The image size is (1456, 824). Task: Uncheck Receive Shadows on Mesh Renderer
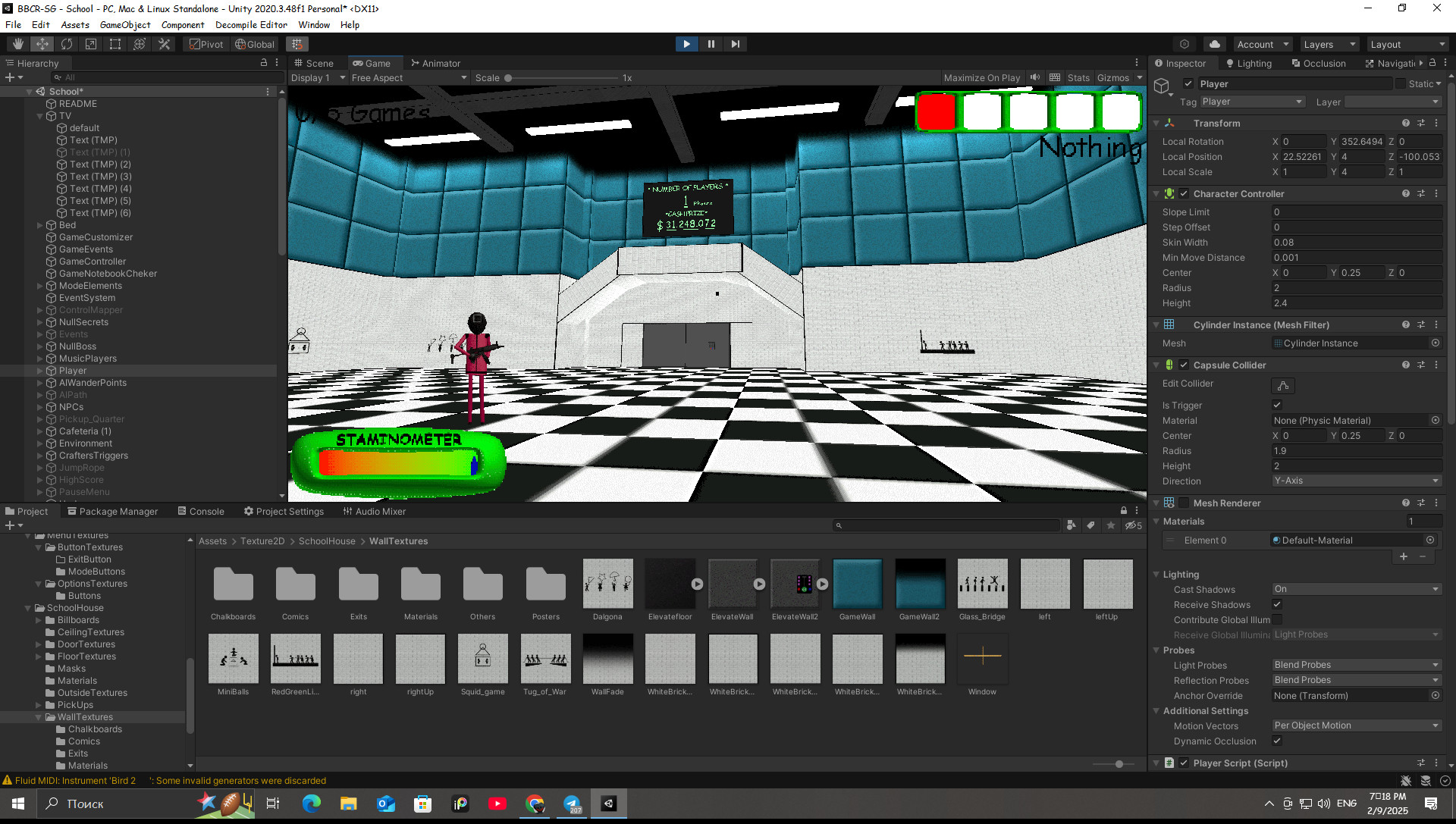click(x=1277, y=604)
